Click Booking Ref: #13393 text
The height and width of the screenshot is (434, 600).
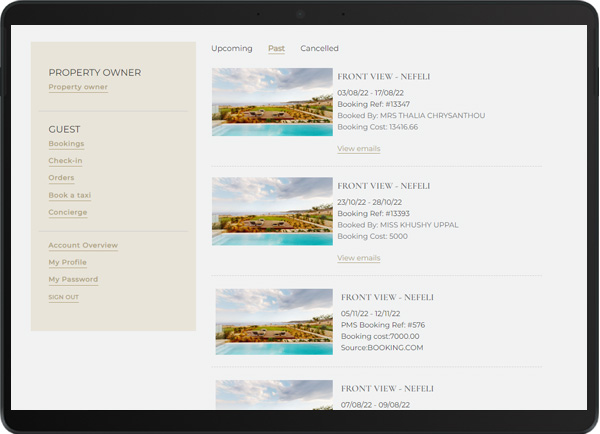373,214
